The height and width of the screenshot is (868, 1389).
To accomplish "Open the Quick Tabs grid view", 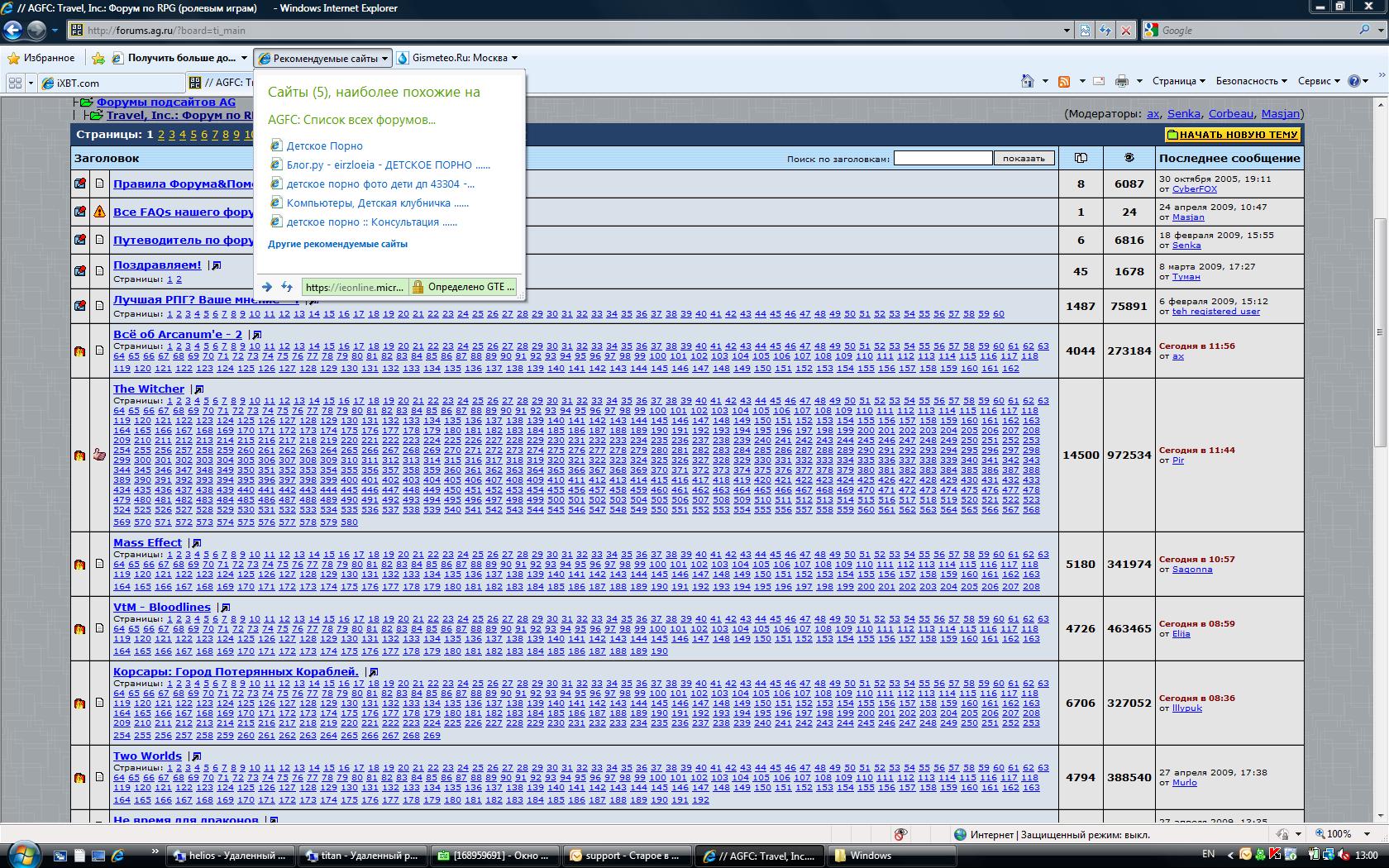I will (x=15, y=83).
